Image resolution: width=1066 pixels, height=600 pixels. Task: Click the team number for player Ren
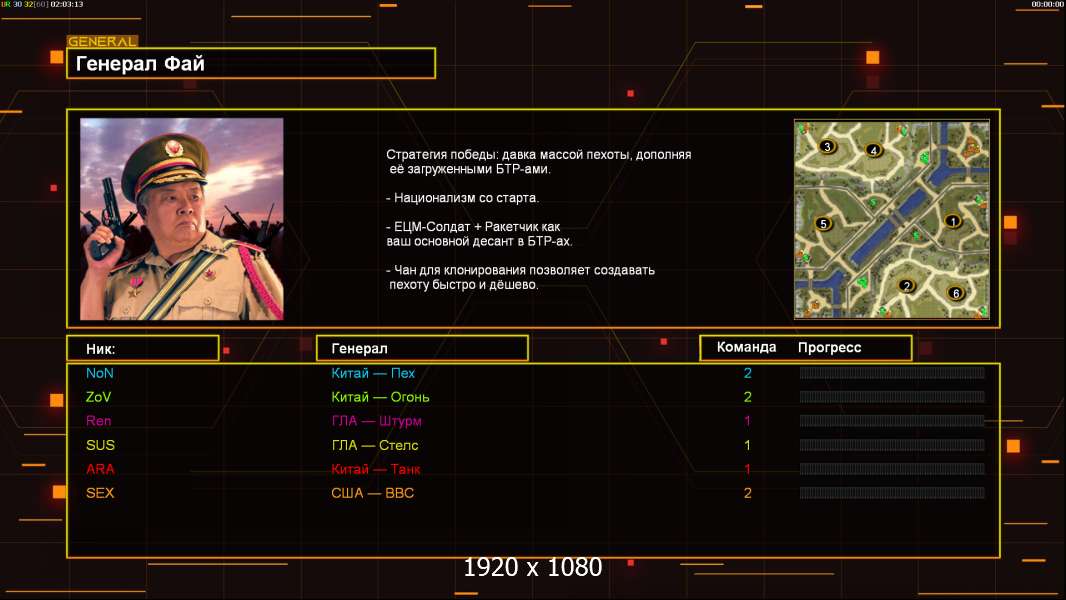click(x=748, y=421)
